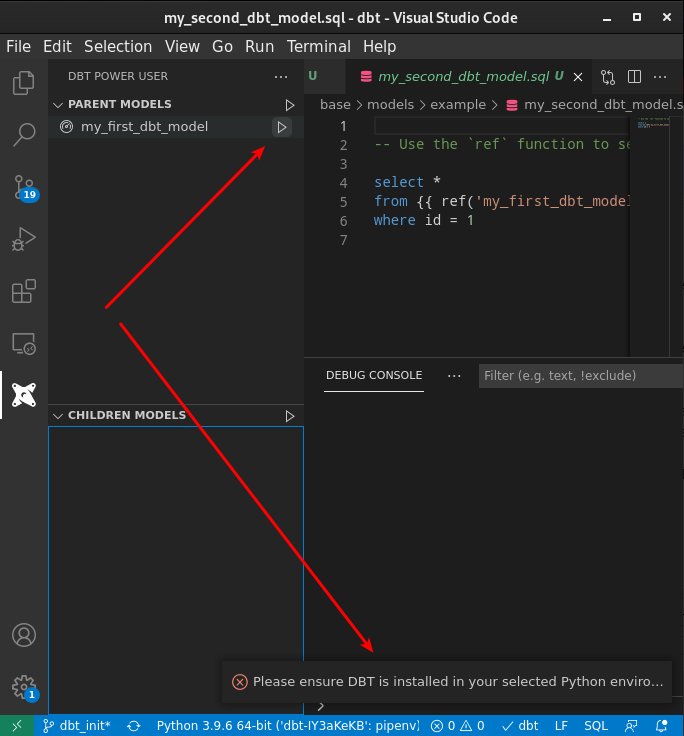Open the Remote Explorer icon

(23, 343)
